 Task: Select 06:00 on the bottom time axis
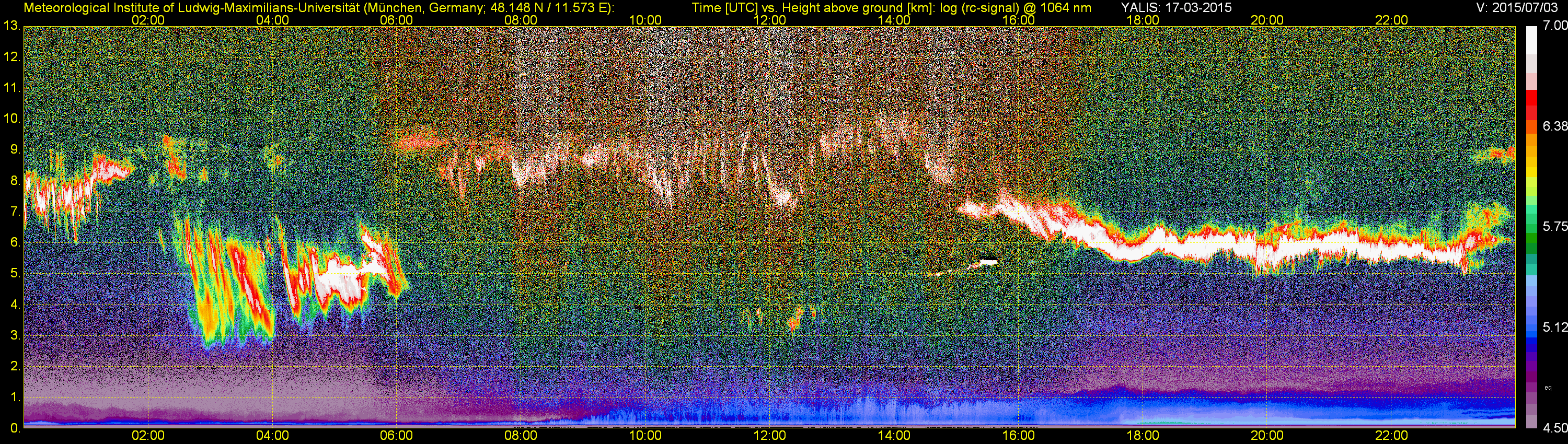tap(396, 436)
